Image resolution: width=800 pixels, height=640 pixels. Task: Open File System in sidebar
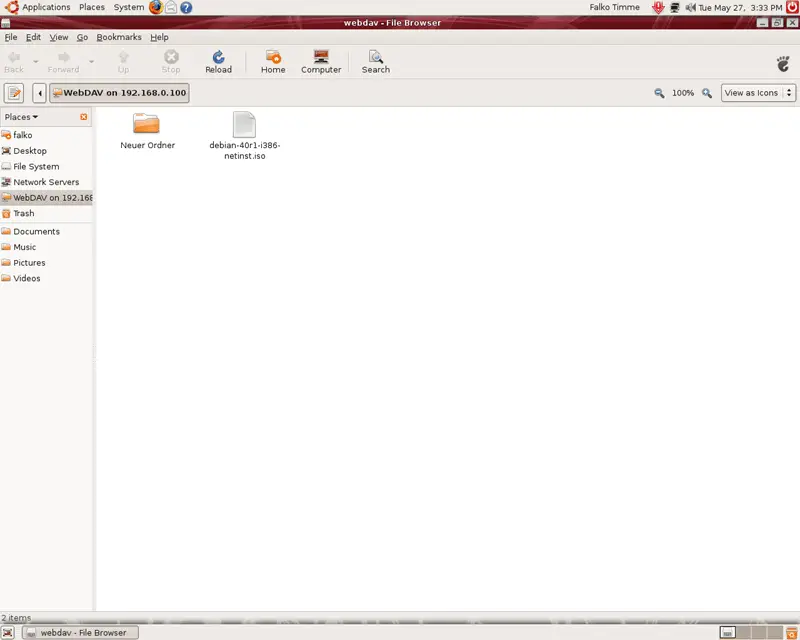point(46,166)
